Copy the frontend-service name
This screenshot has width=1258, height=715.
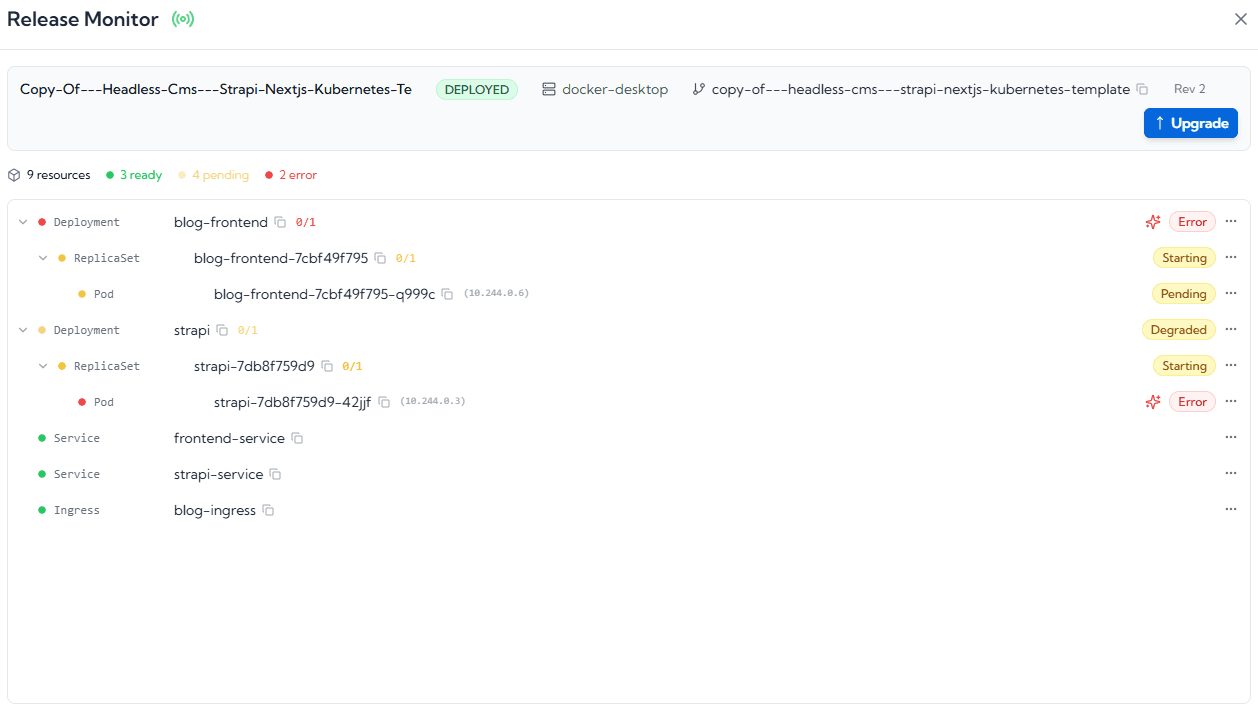tap(297, 438)
